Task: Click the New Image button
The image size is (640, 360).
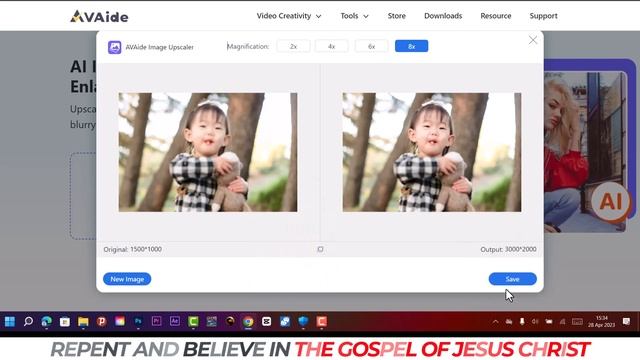Action: (x=127, y=279)
